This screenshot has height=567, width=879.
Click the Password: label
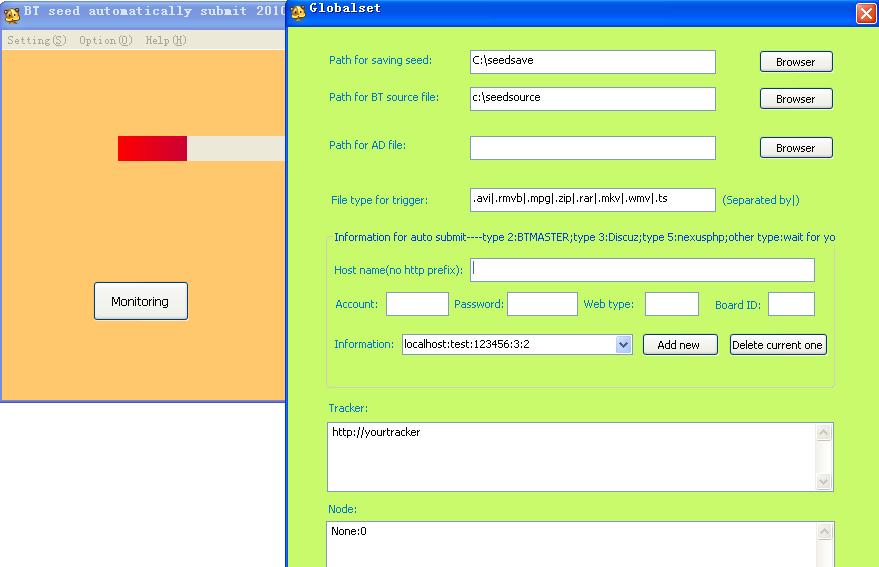click(x=479, y=304)
